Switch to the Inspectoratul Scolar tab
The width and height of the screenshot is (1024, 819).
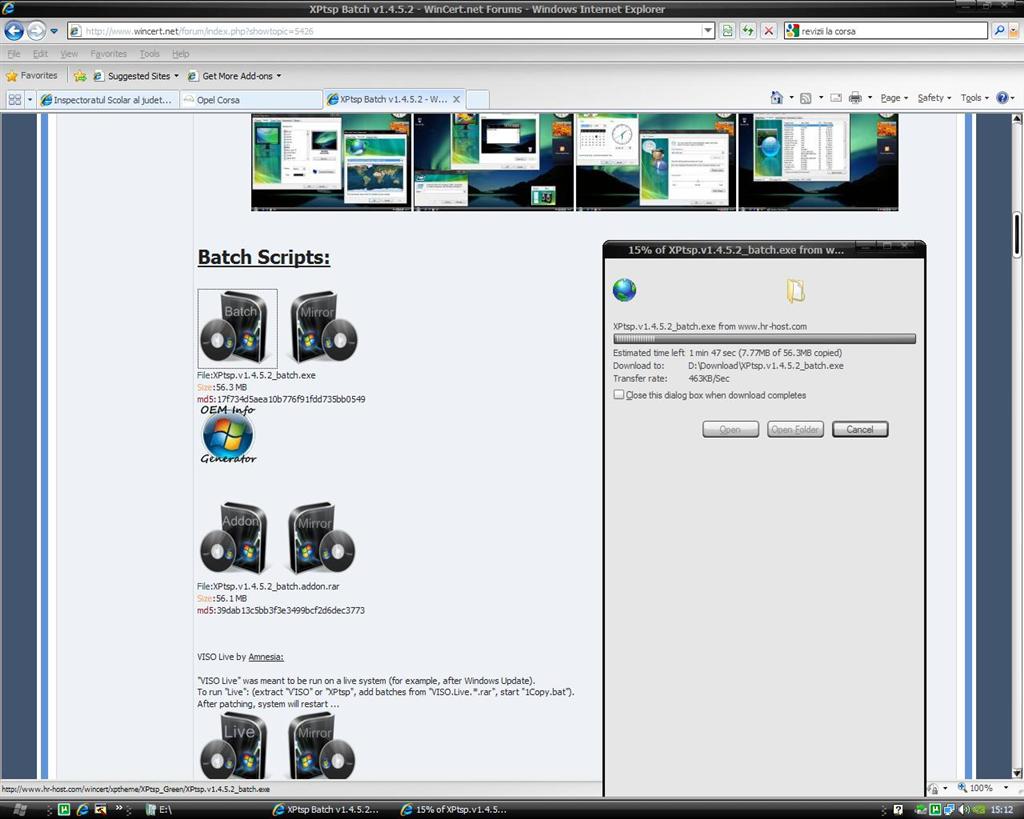click(x=108, y=99)
